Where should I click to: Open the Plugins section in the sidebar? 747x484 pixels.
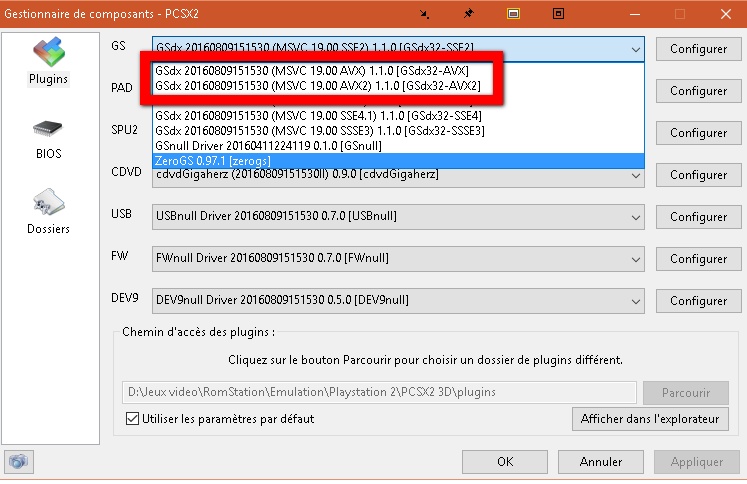(48, 61)
